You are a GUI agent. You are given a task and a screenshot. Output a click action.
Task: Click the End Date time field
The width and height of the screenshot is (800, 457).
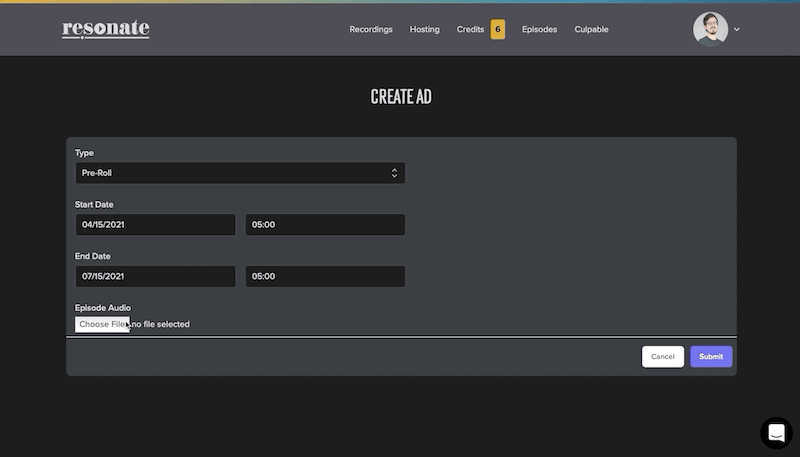click(325, 276)
